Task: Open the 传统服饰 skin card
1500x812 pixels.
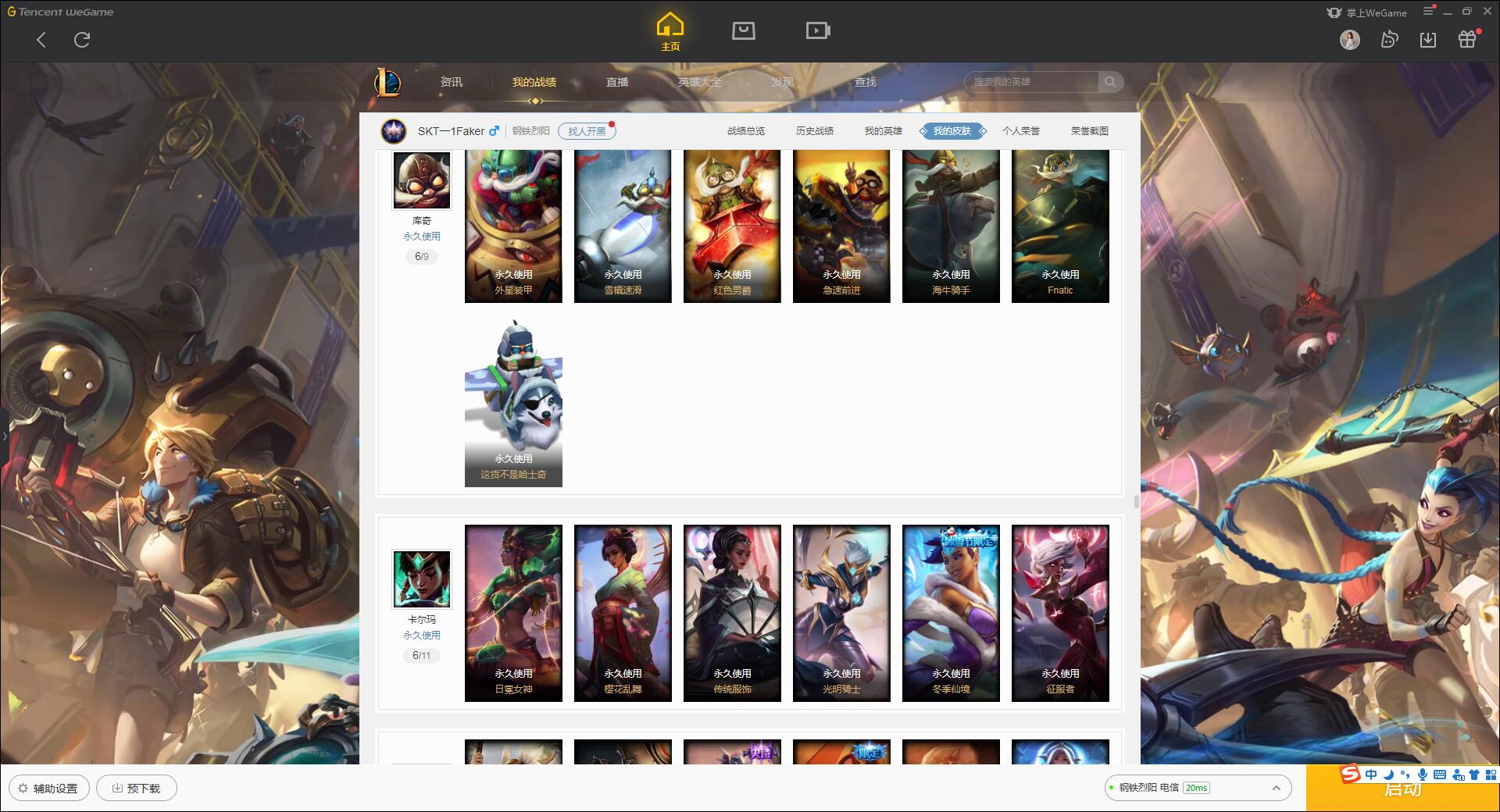Action: [x=732, y=613]
